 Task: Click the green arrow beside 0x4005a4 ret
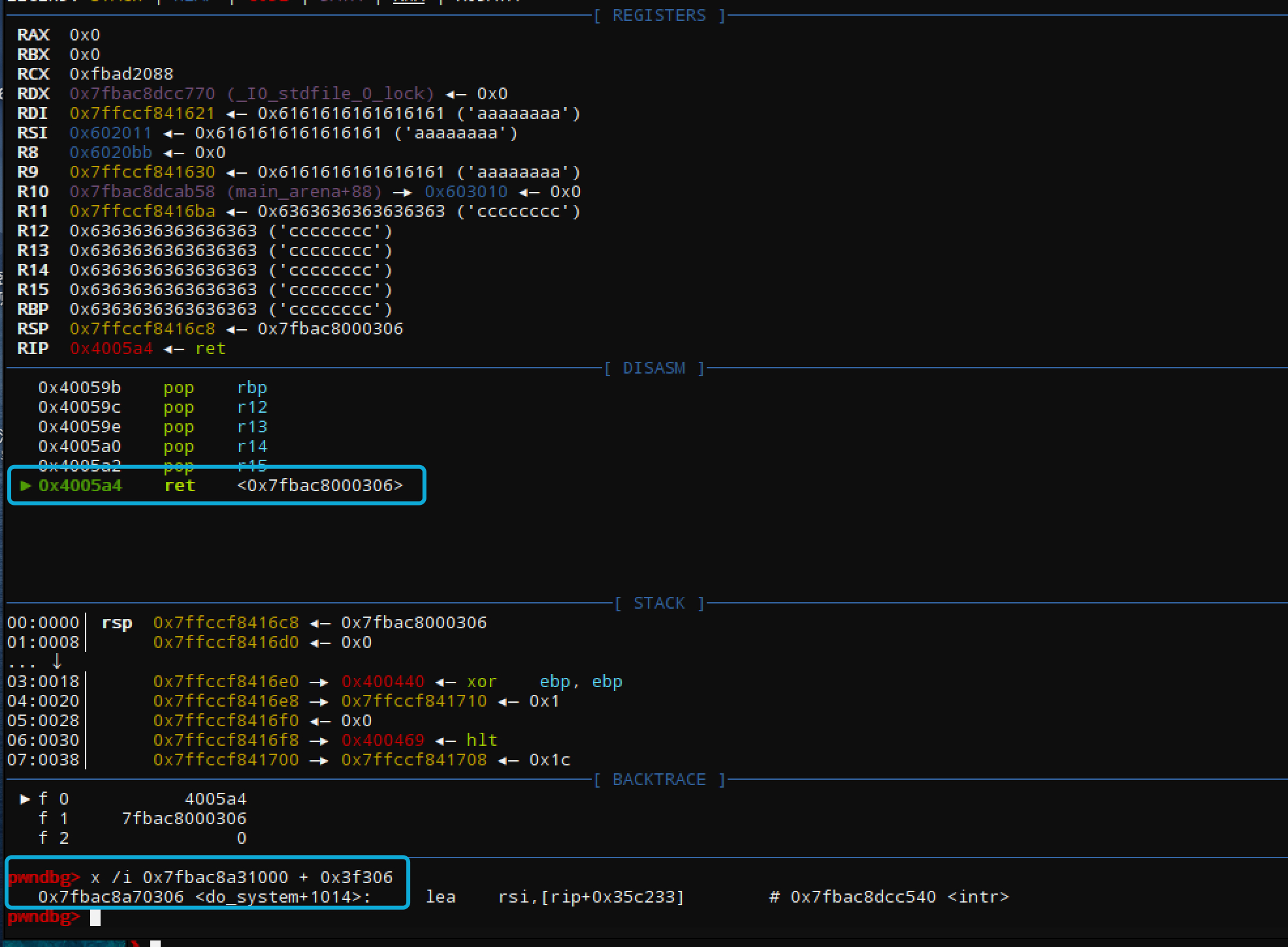tap(25, 485)
